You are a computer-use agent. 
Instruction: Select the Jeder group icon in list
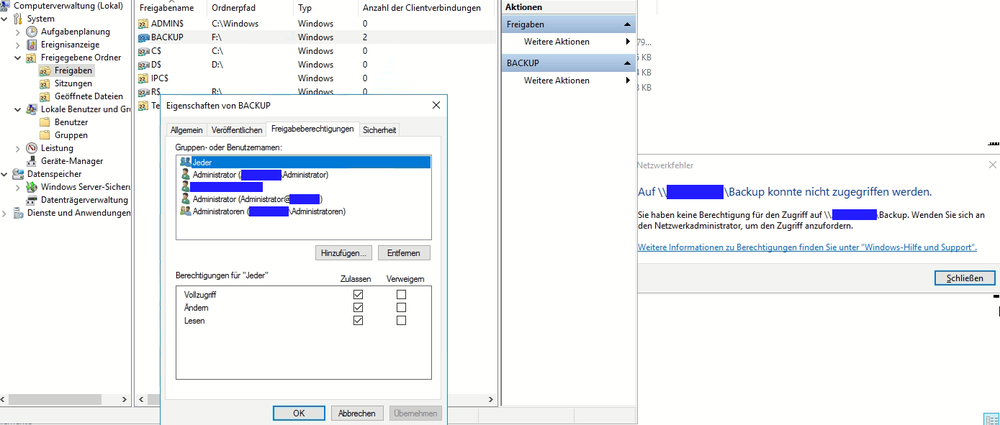click(185, 161)
